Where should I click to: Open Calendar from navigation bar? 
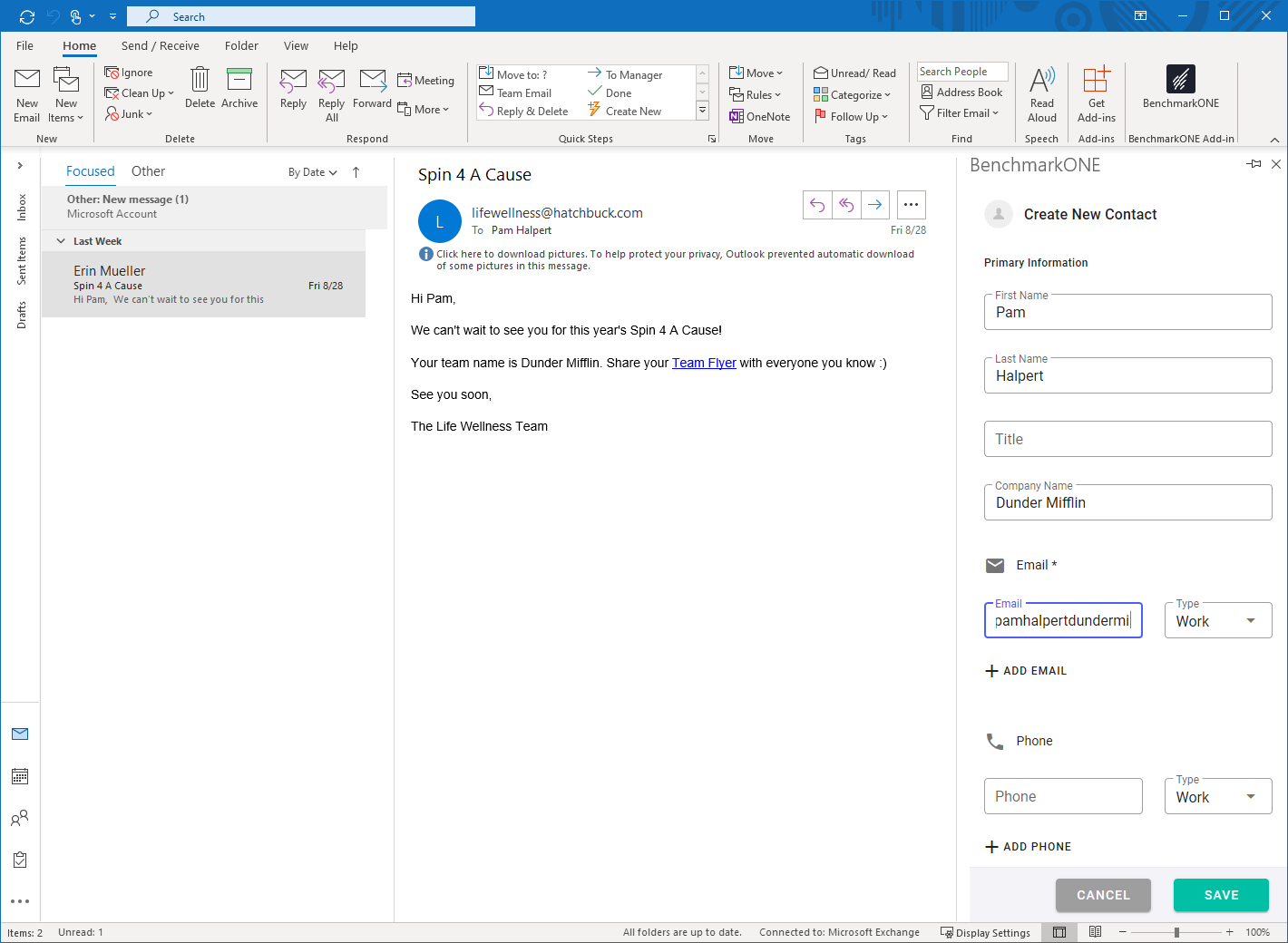(x=20, y=776)
